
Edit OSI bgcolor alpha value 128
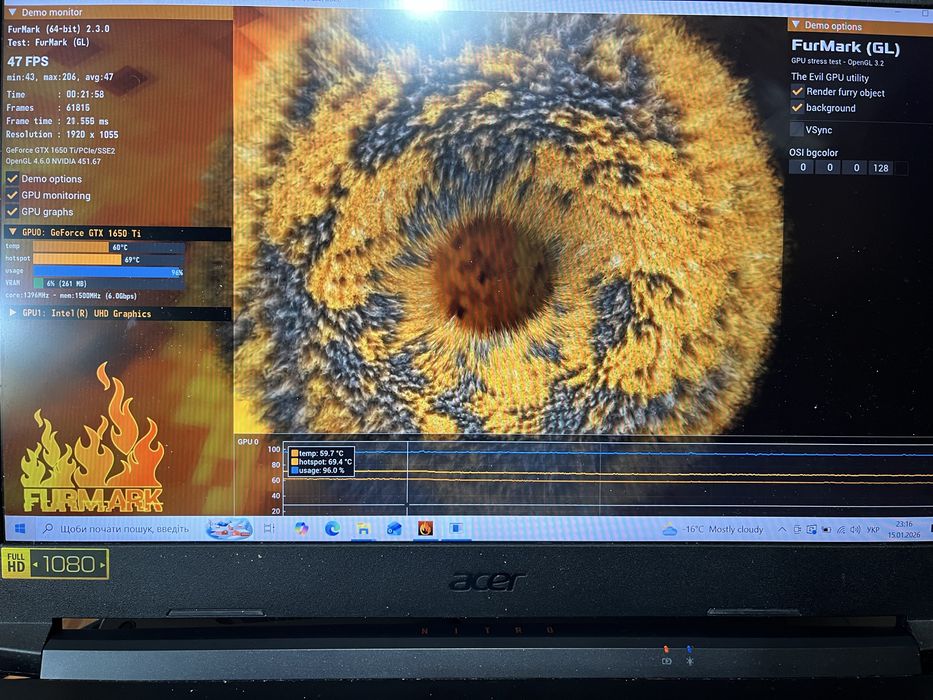(881, 168)
